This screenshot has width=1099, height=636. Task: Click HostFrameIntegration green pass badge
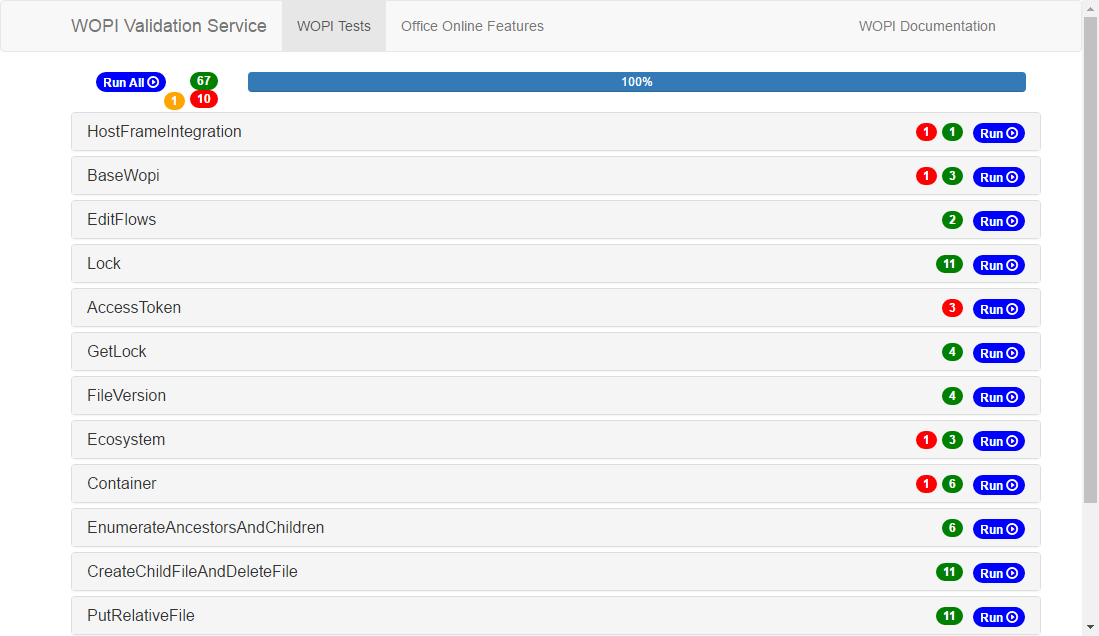click(x=952, y=132)
